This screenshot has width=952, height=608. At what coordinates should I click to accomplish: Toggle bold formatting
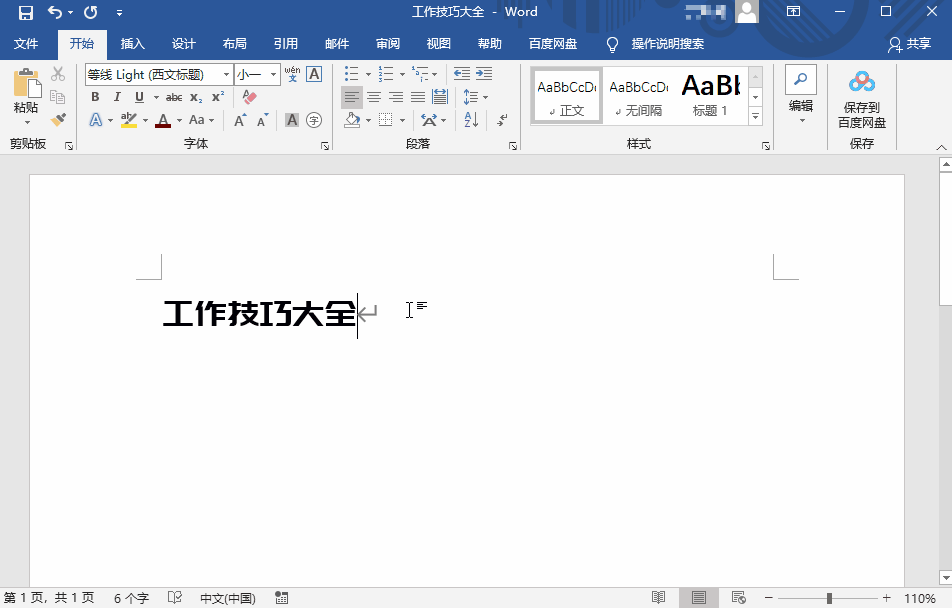95,97
